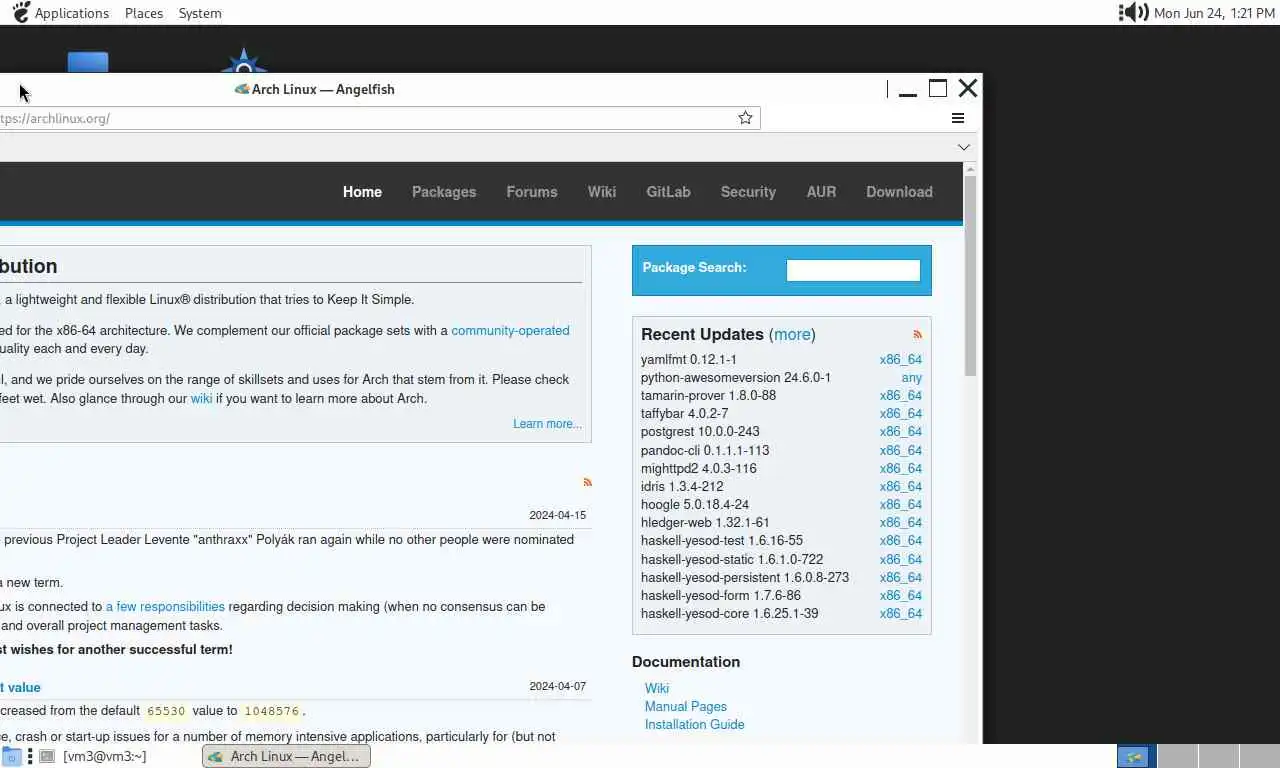
Task: Open file manager icon in bottom panel
Action: tap(11, 757)
